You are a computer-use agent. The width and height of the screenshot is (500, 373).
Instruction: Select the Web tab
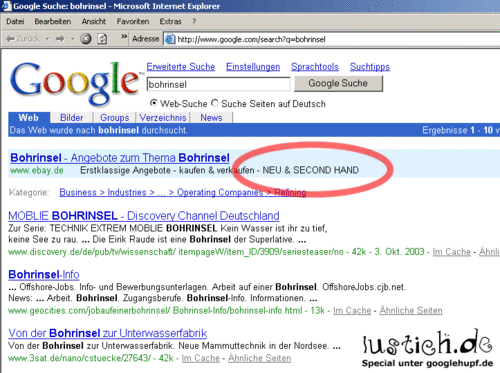click(x=29, y=118)
